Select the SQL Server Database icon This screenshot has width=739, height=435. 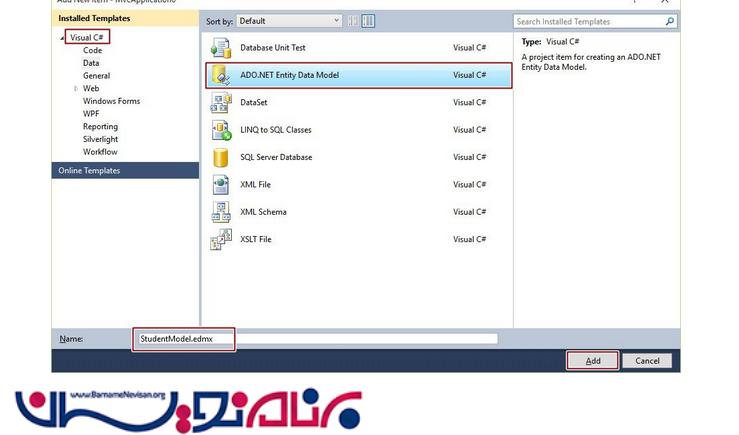pos(221,157)
